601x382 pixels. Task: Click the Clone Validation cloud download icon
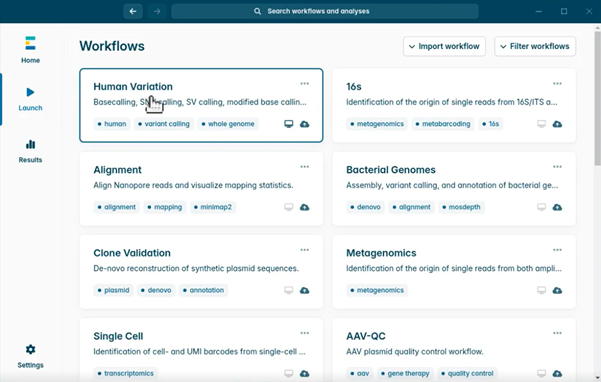(x=305, y=290)
